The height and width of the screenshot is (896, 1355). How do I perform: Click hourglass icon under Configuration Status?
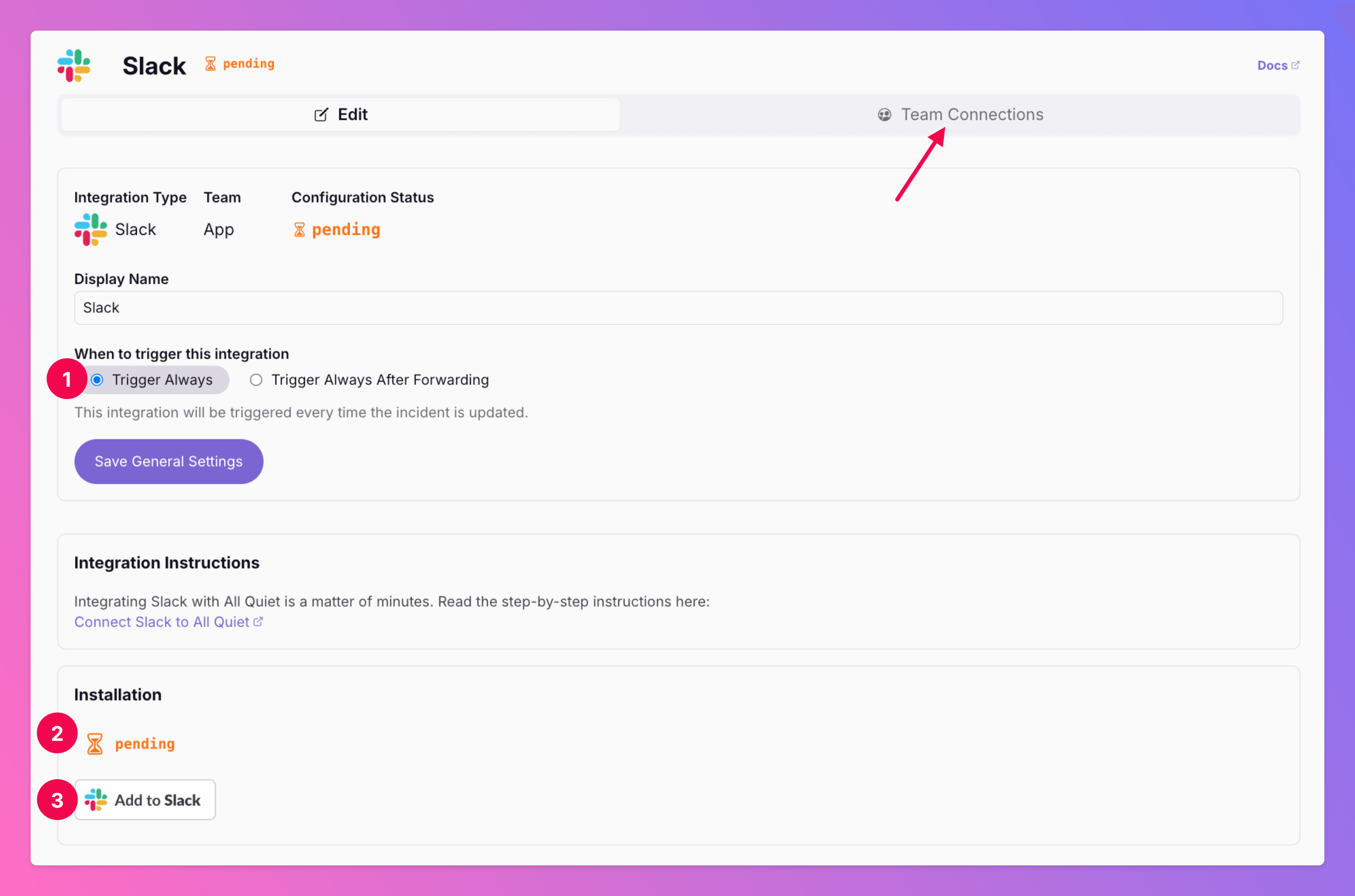coord(299,230)
